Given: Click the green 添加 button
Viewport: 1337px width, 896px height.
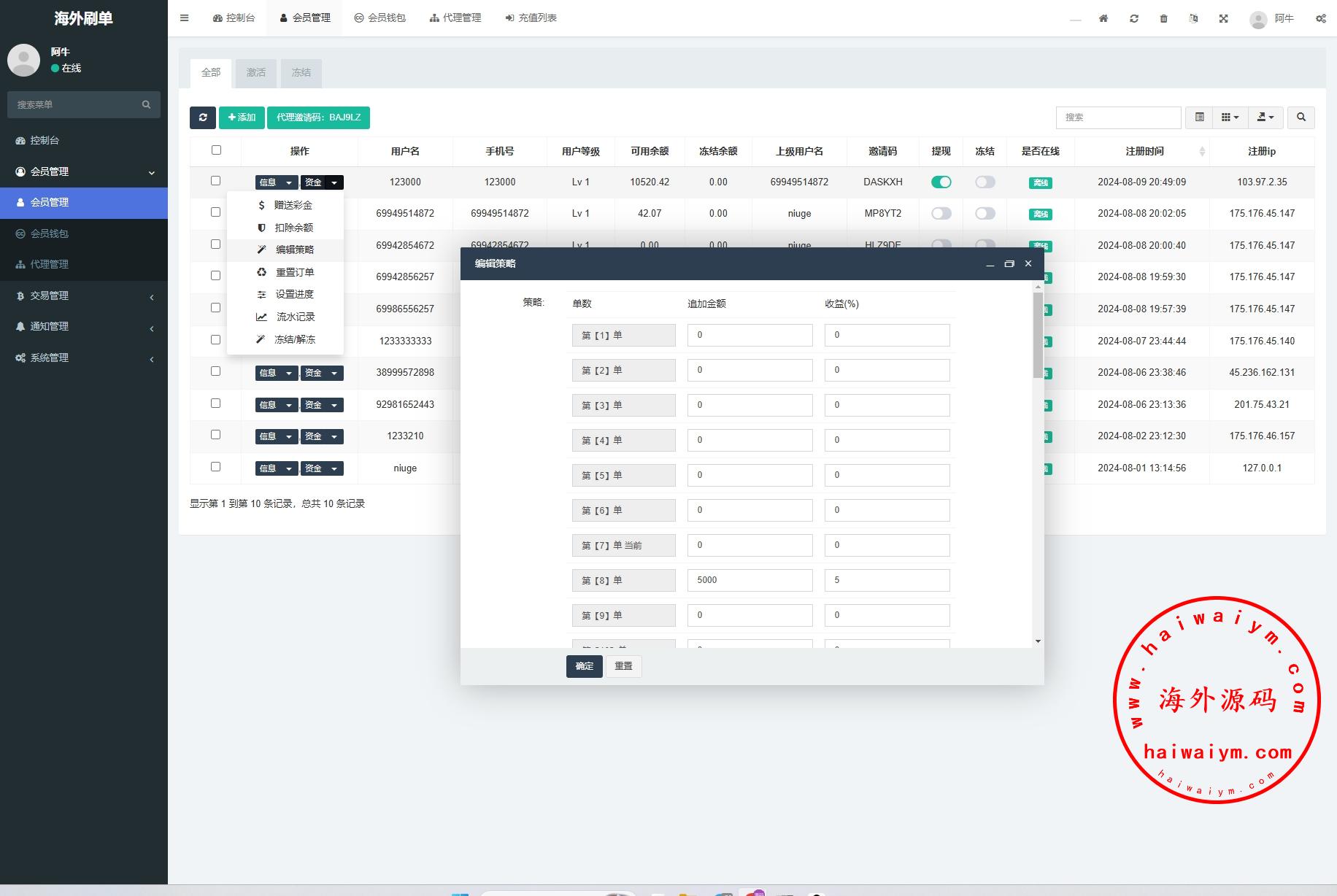Looking at the screenshot, I should pyautogui.click(x=242, y=117).
